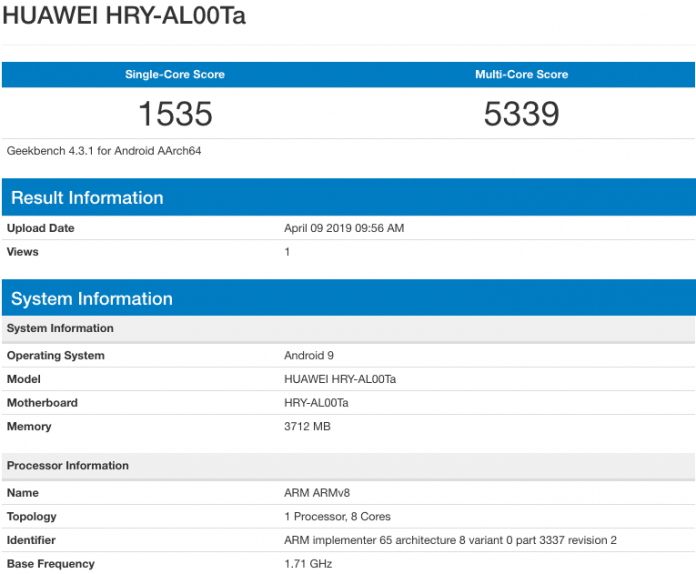696x574 pixels.
Task: Click the Operating System label
Action: click(55, 356)
